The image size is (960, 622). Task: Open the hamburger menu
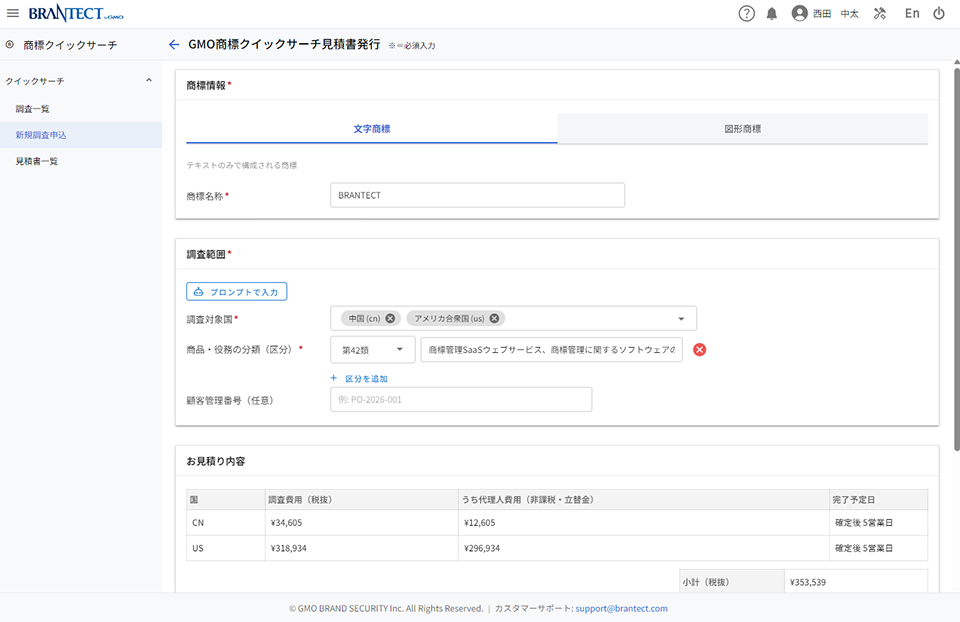click(x=13, y=13)
